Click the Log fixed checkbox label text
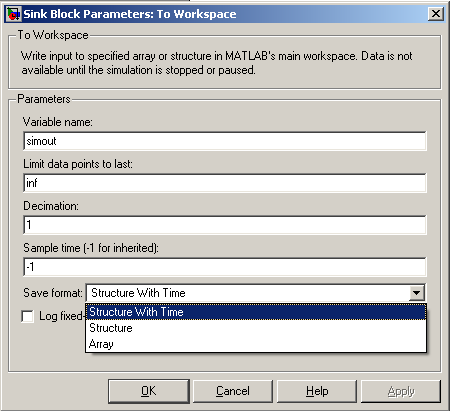Screen dimensions: 450x411 point(61,316)
